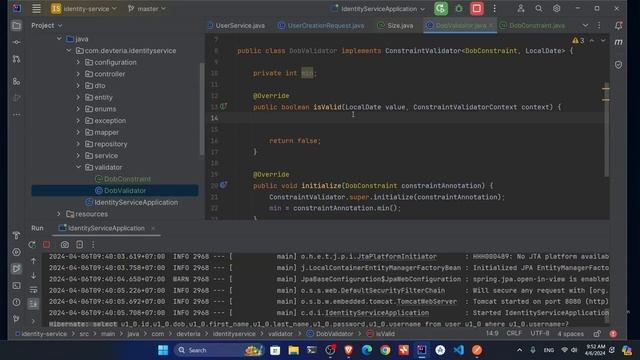Open more tool windows ellipsis
The height and width of the screenshot is (360, 640).
tap(16, 115)
